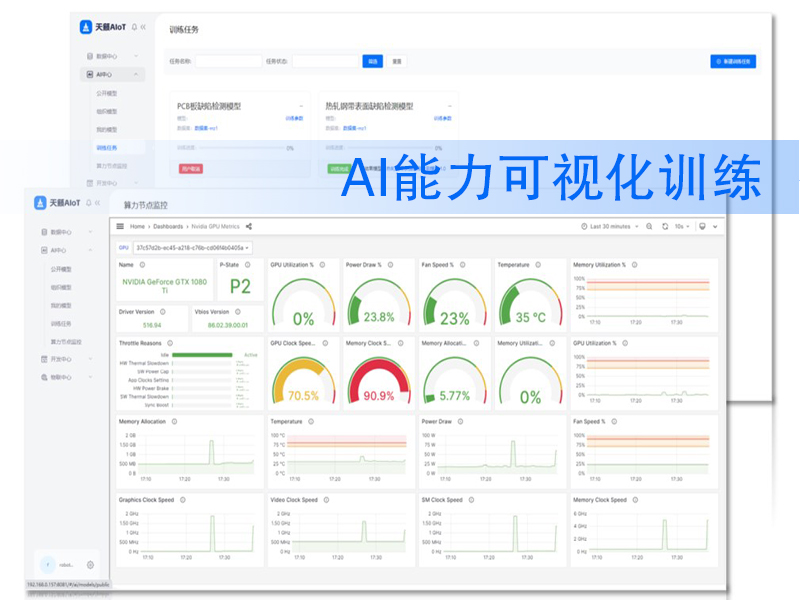Show info for Video Clock Speed panel
Viewport: 800px width, 600px height.
point(327,500)
